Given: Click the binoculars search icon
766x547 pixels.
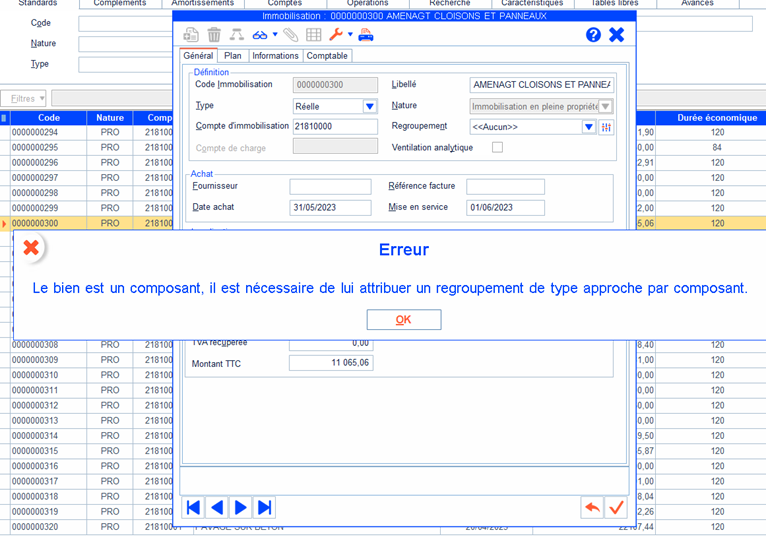Looking at the screenshot, I should [260, 35].
